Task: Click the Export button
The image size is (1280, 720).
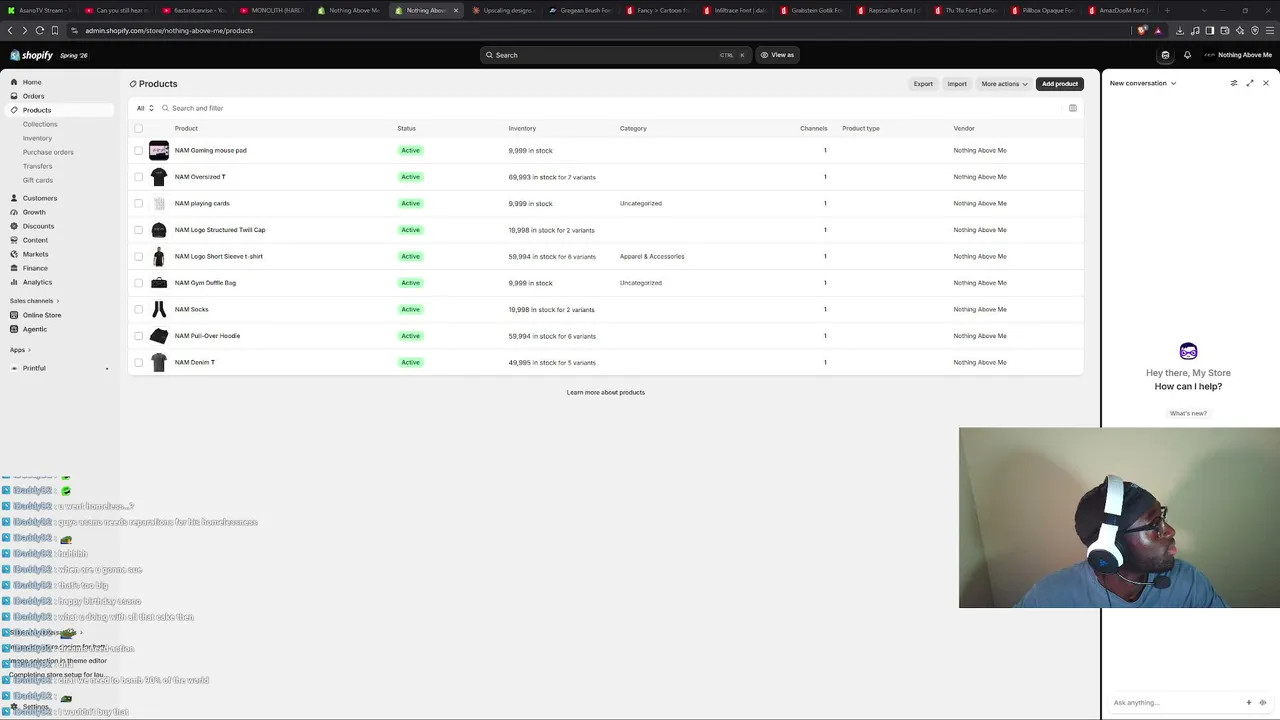Action: point(923,84)
